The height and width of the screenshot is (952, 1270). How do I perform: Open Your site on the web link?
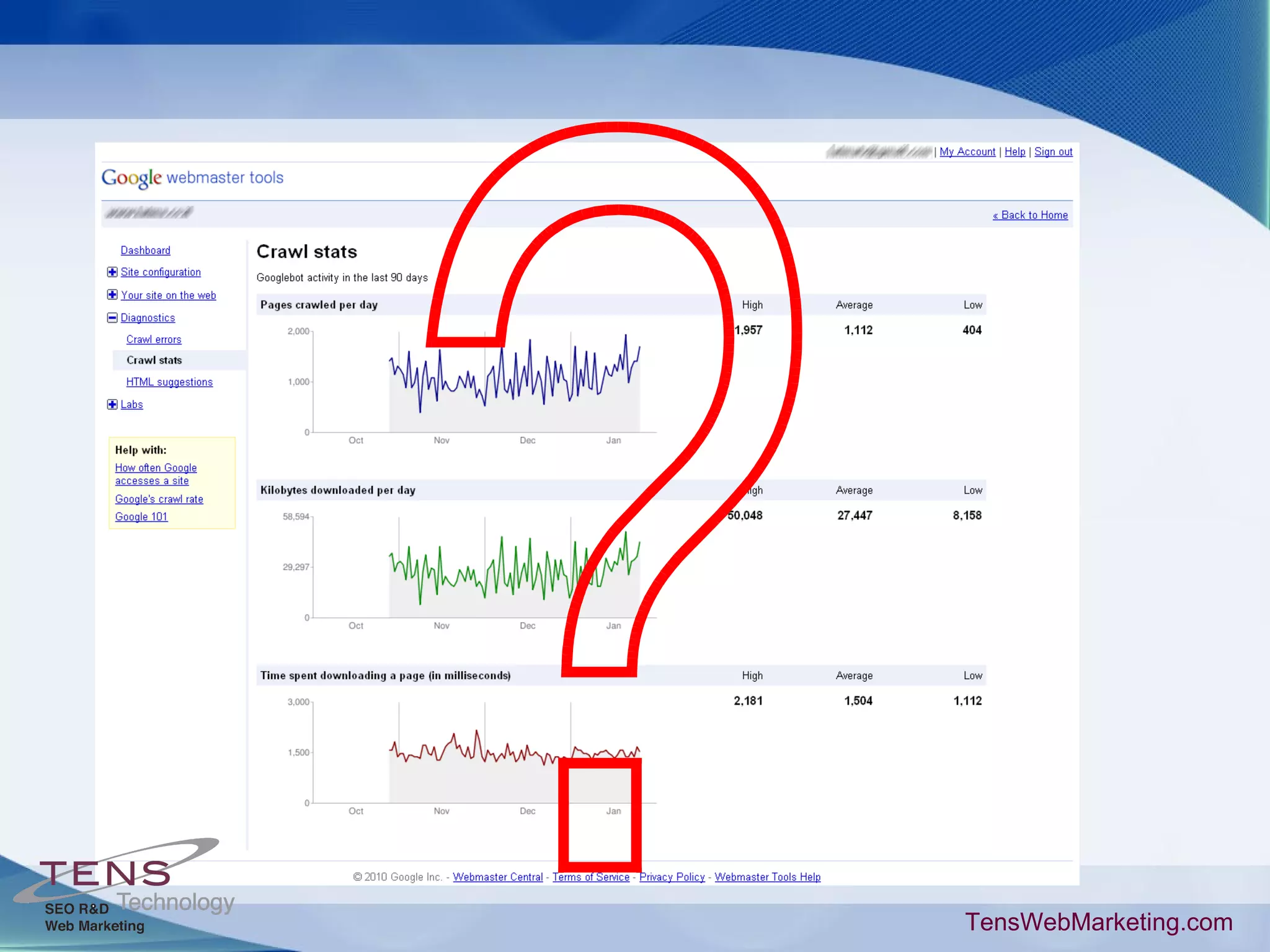click(169, 296)
